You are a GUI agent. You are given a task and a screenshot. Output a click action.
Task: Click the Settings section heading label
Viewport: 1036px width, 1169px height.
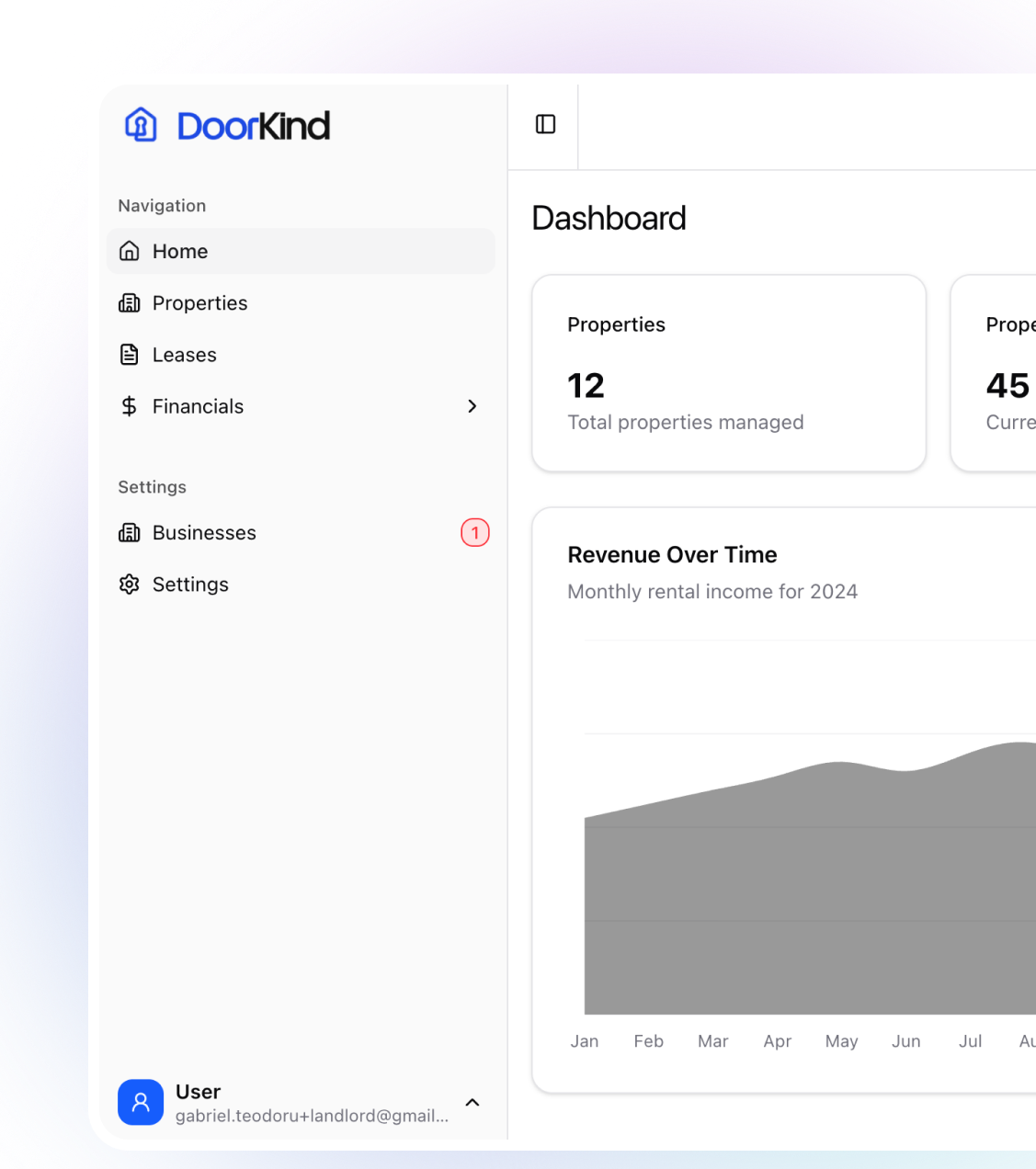(x=152, y=486)
